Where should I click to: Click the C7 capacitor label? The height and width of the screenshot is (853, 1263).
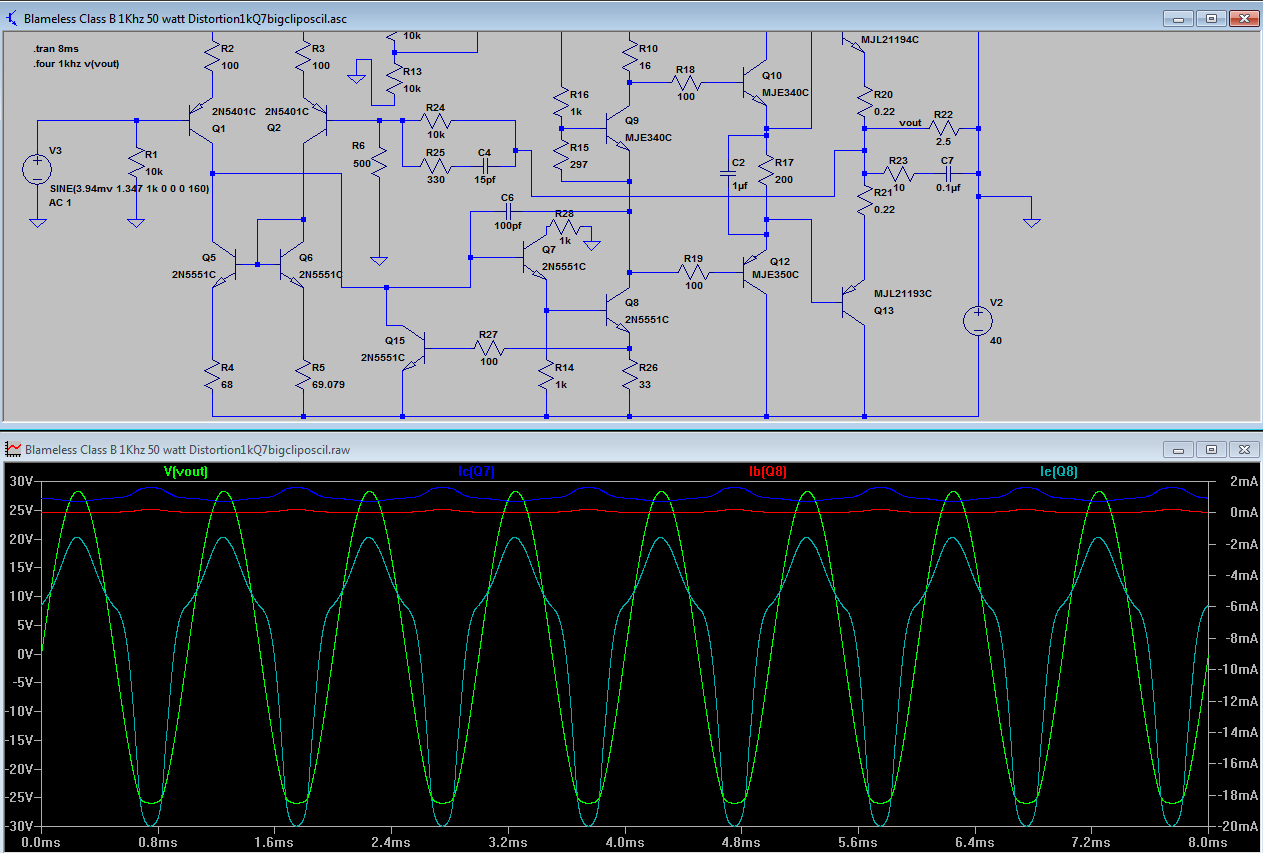[947, 160]
